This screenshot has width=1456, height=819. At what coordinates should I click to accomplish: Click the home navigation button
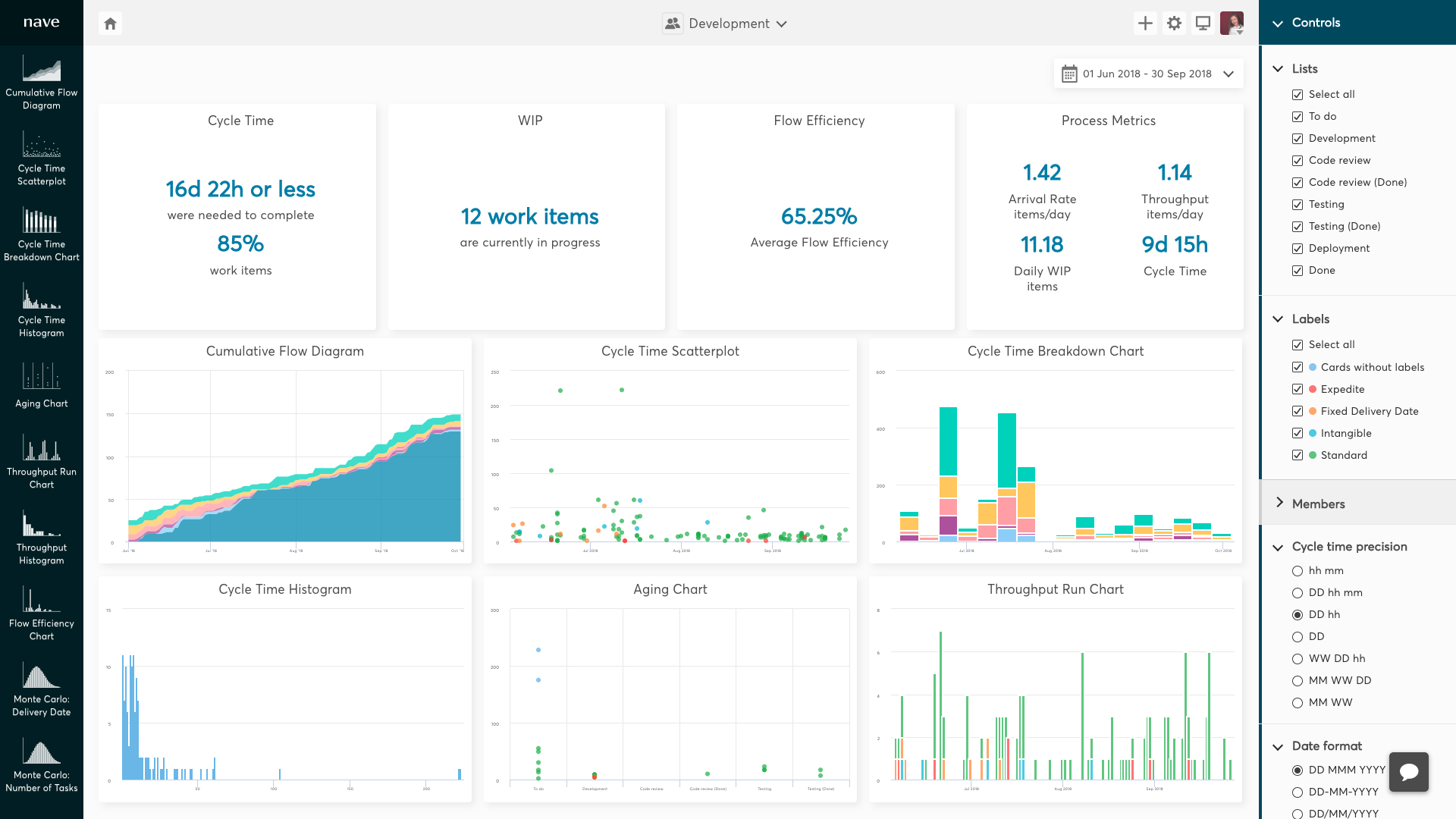point(110,22)
